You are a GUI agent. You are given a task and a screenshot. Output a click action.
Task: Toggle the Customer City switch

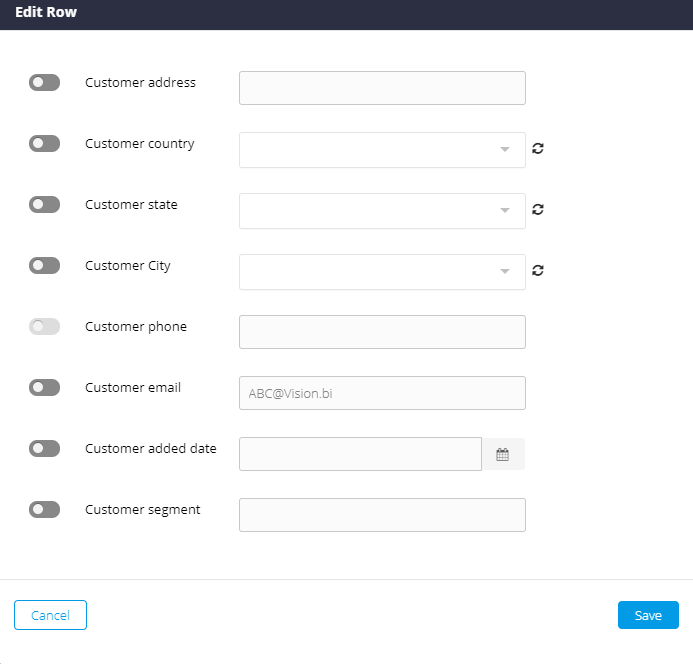[x=44, y=266]
